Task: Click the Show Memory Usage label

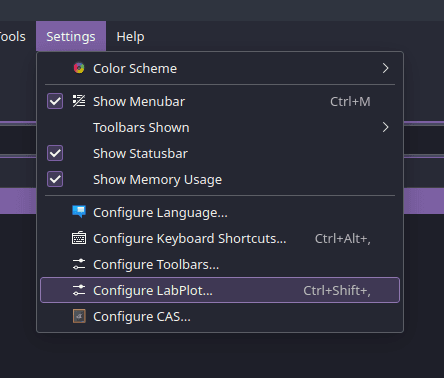Action: tap(157, 180)
